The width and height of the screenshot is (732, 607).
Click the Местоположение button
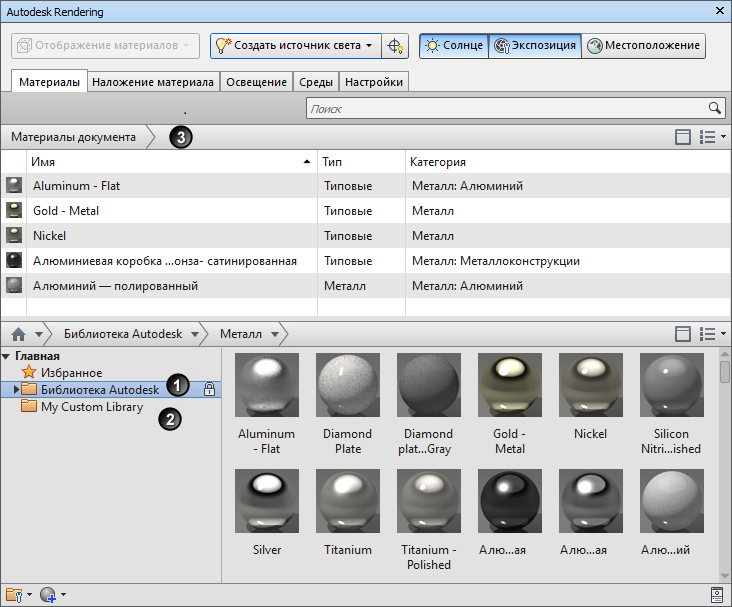pyautogui.click(x=643, y=46)
